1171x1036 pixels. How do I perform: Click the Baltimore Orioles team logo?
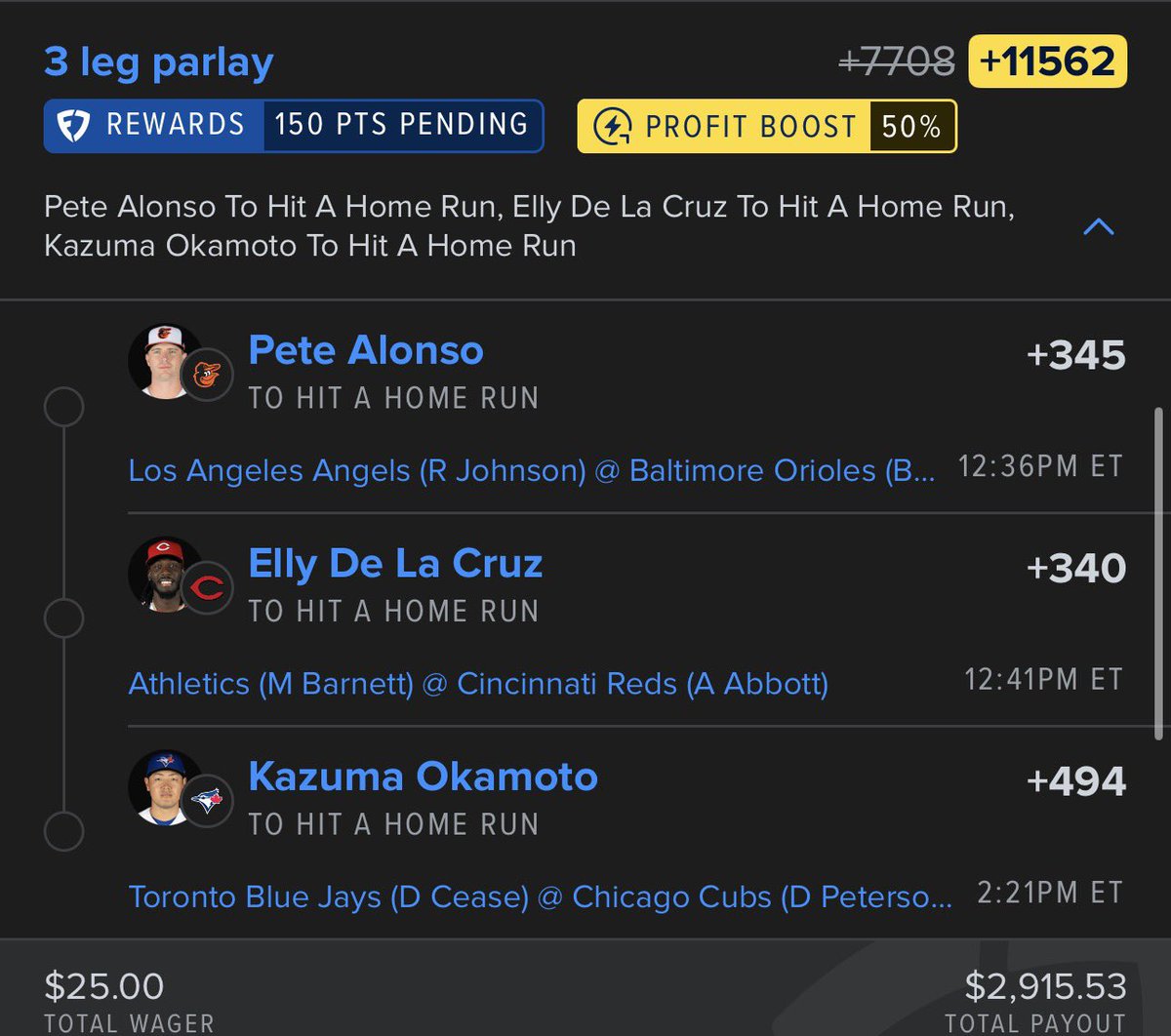click(207, 375)
